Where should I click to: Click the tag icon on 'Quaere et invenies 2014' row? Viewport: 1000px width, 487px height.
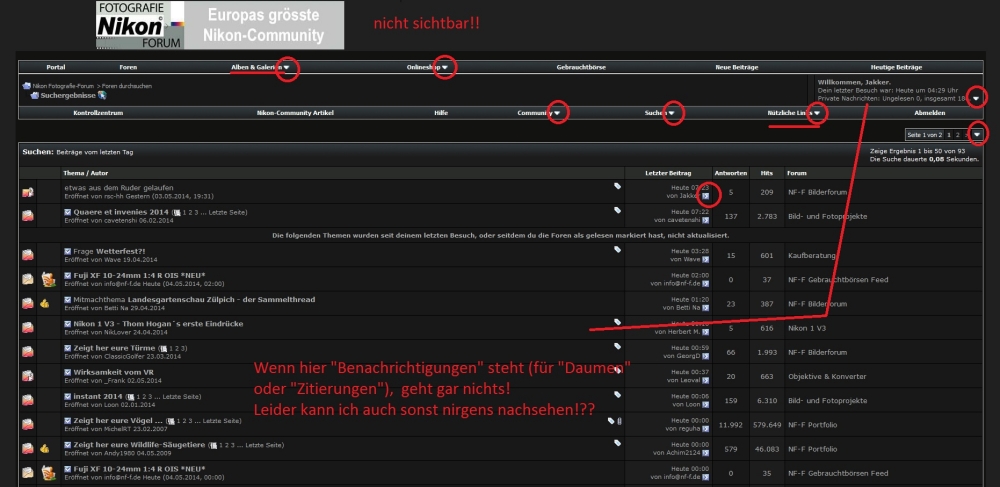coord(617,210)
